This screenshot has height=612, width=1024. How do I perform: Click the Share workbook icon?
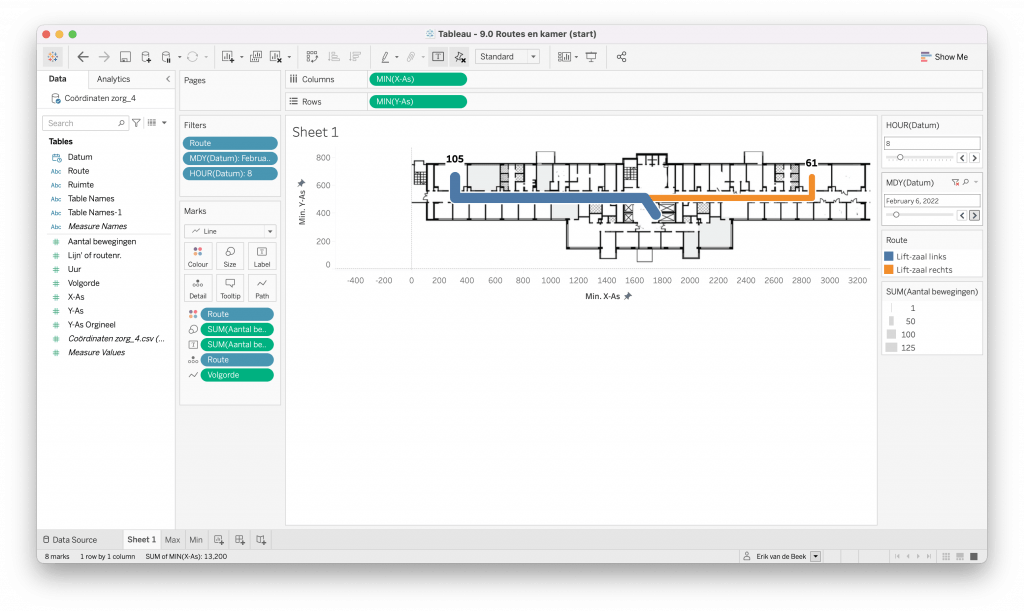[x=622, y=57]
